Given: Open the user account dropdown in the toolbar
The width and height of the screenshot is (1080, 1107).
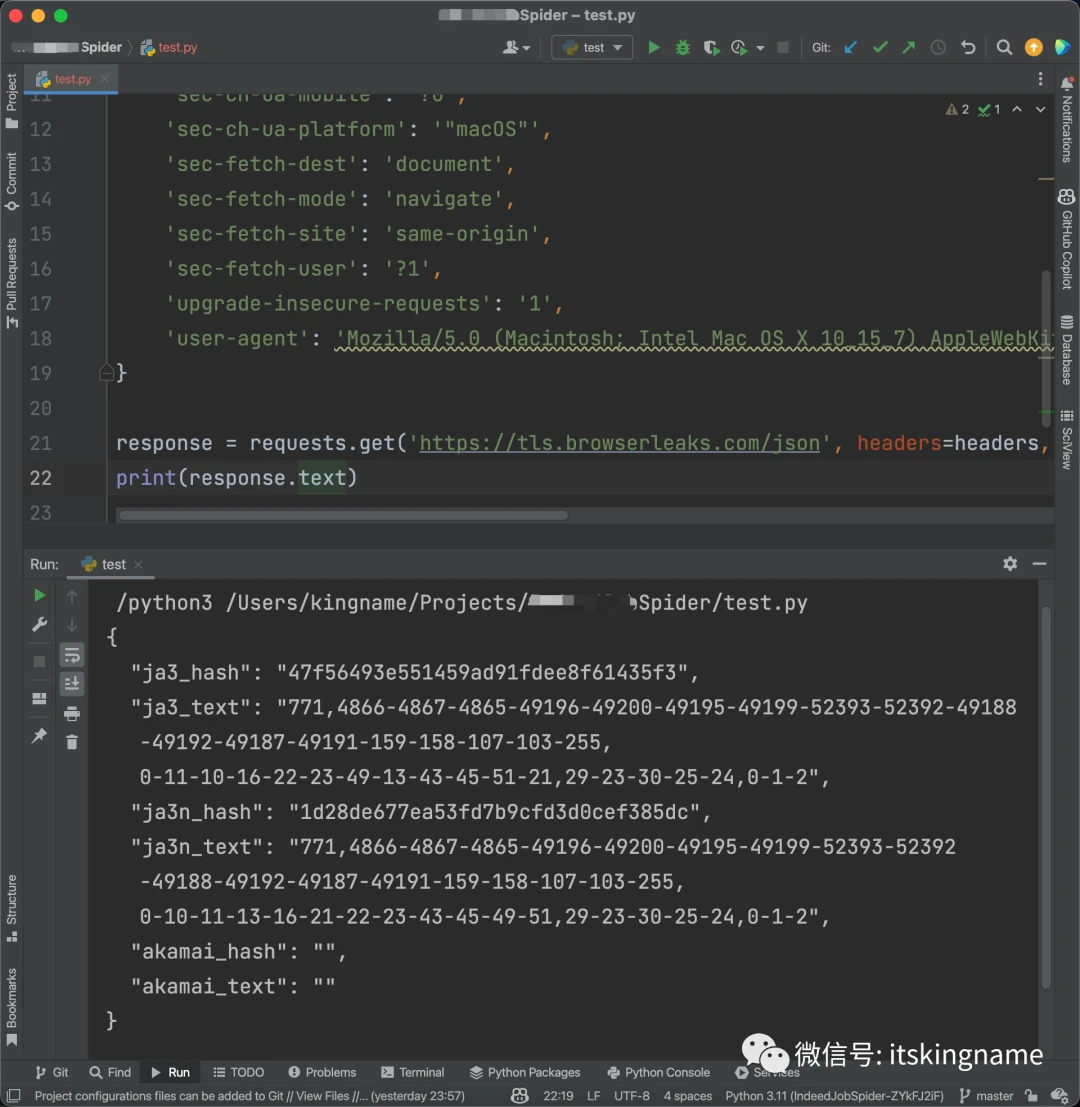Looking at the screenshot, I should click(516, 47).
